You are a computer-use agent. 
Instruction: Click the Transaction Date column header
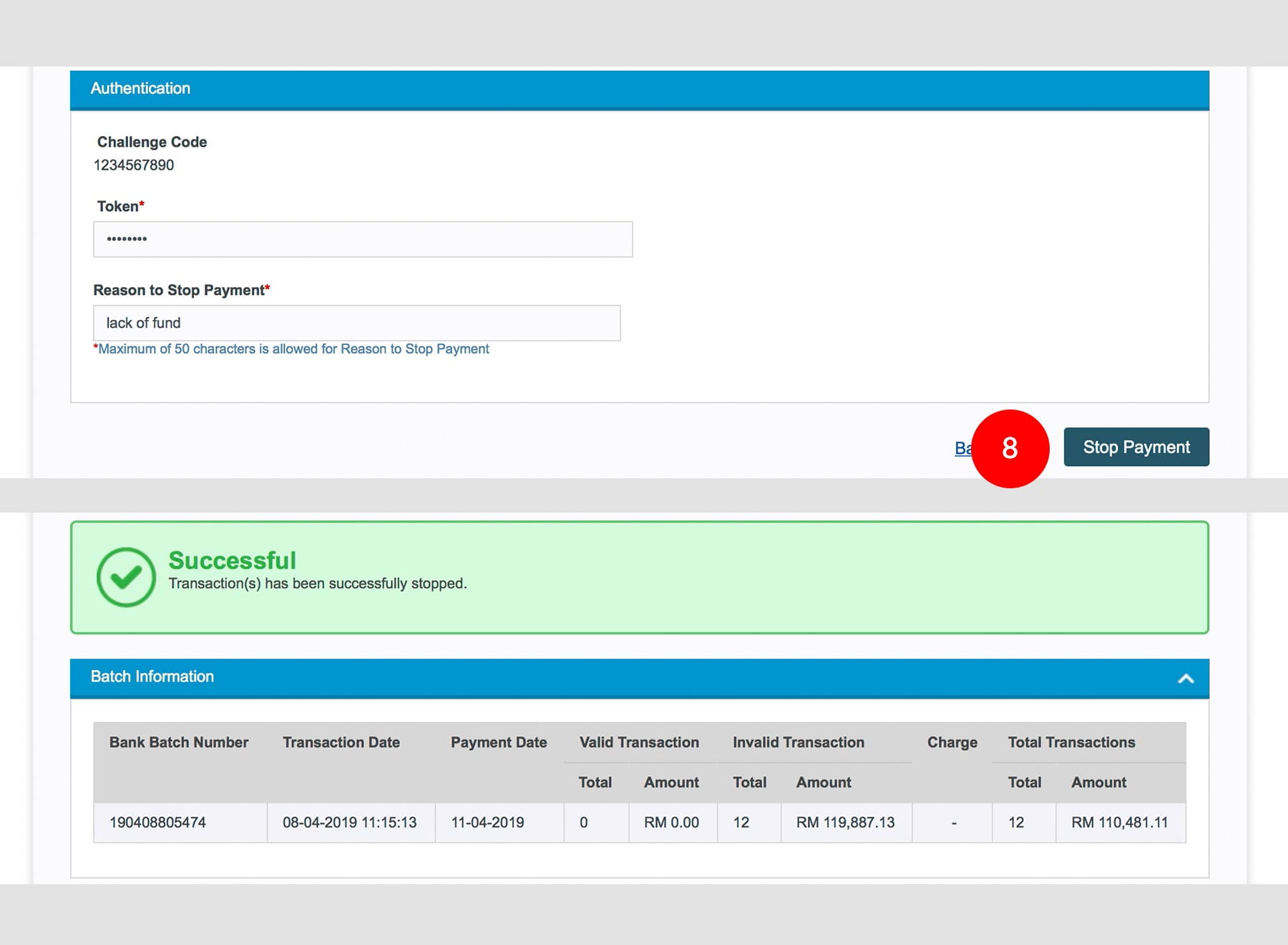[341, 742]
